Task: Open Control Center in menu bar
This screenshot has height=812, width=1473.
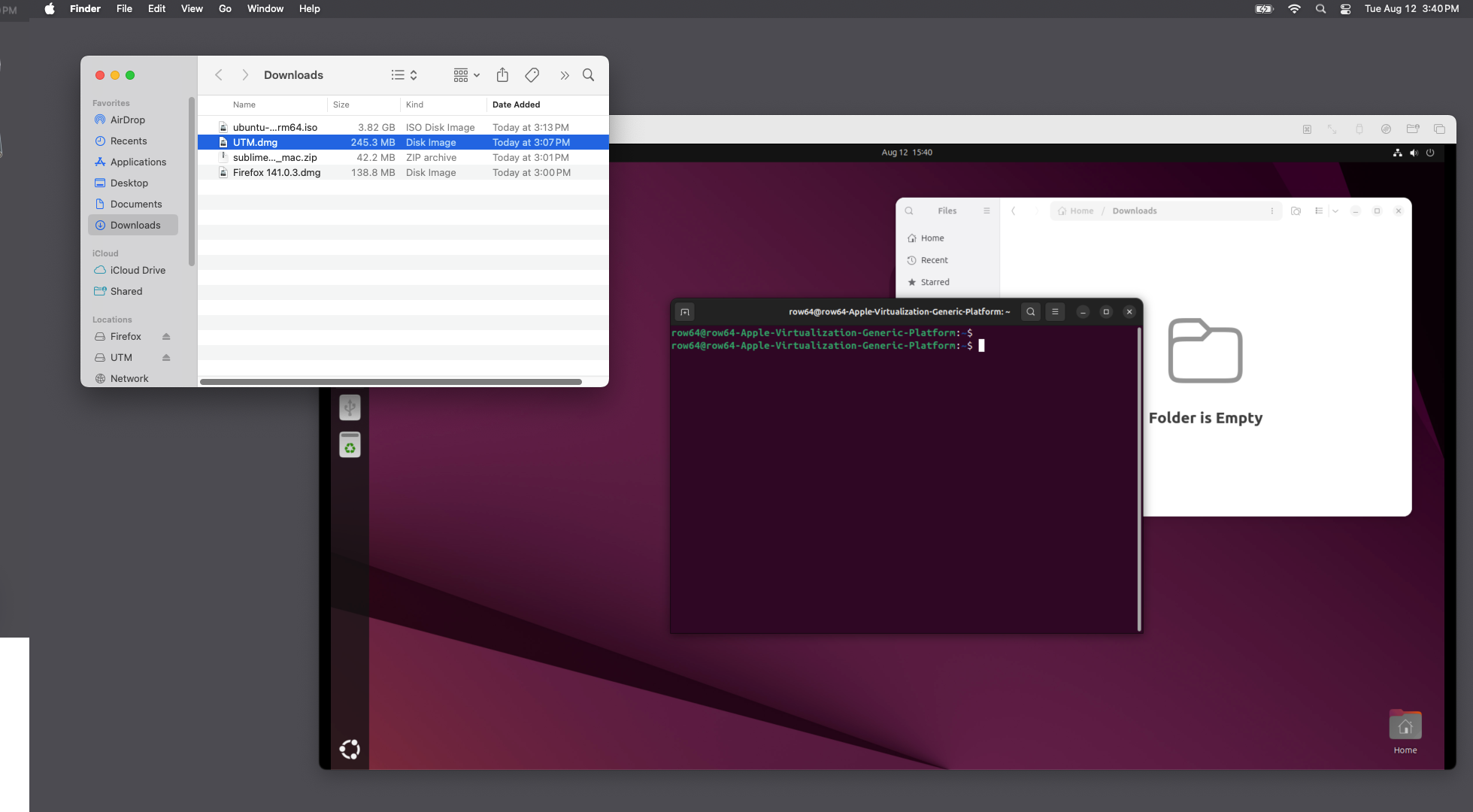Action: pyautogui.click(x=1345, y=9)
